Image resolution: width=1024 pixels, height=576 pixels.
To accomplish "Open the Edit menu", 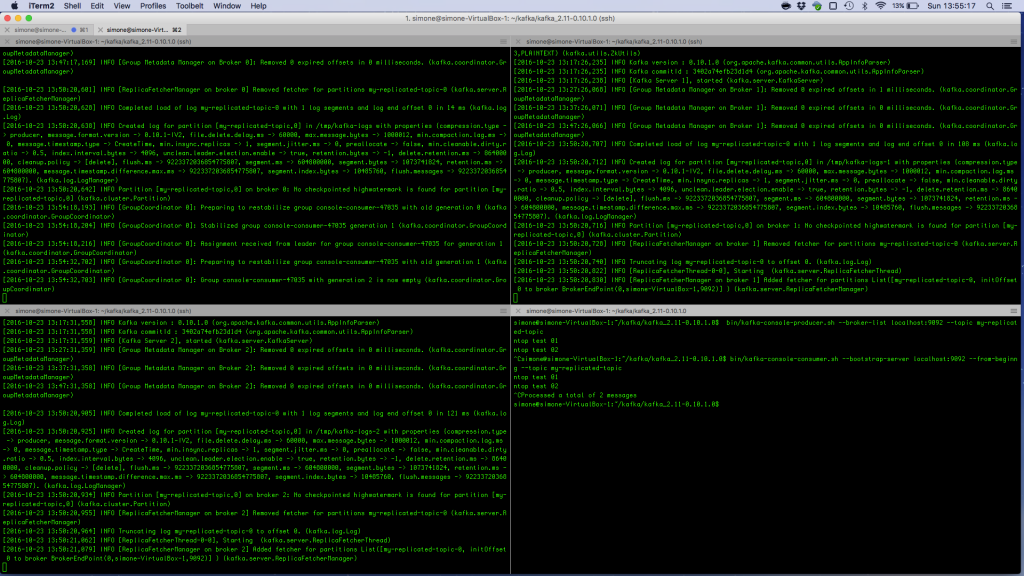I will 97,6.
